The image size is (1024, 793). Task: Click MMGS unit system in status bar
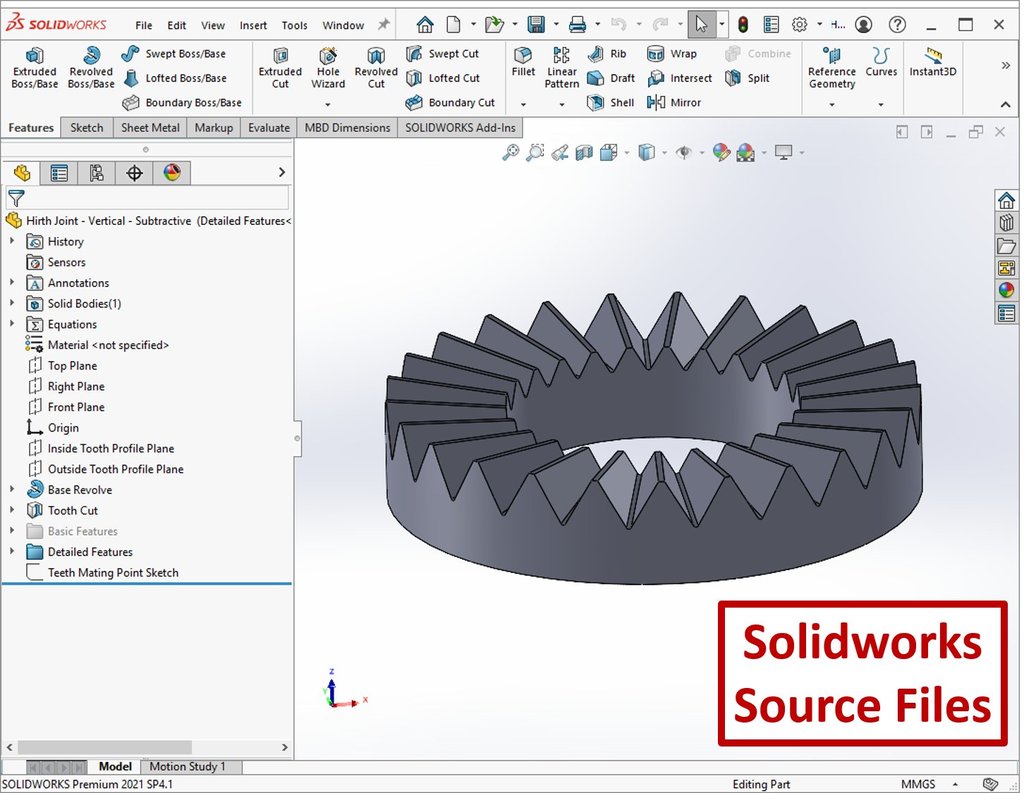coord(918,785)
